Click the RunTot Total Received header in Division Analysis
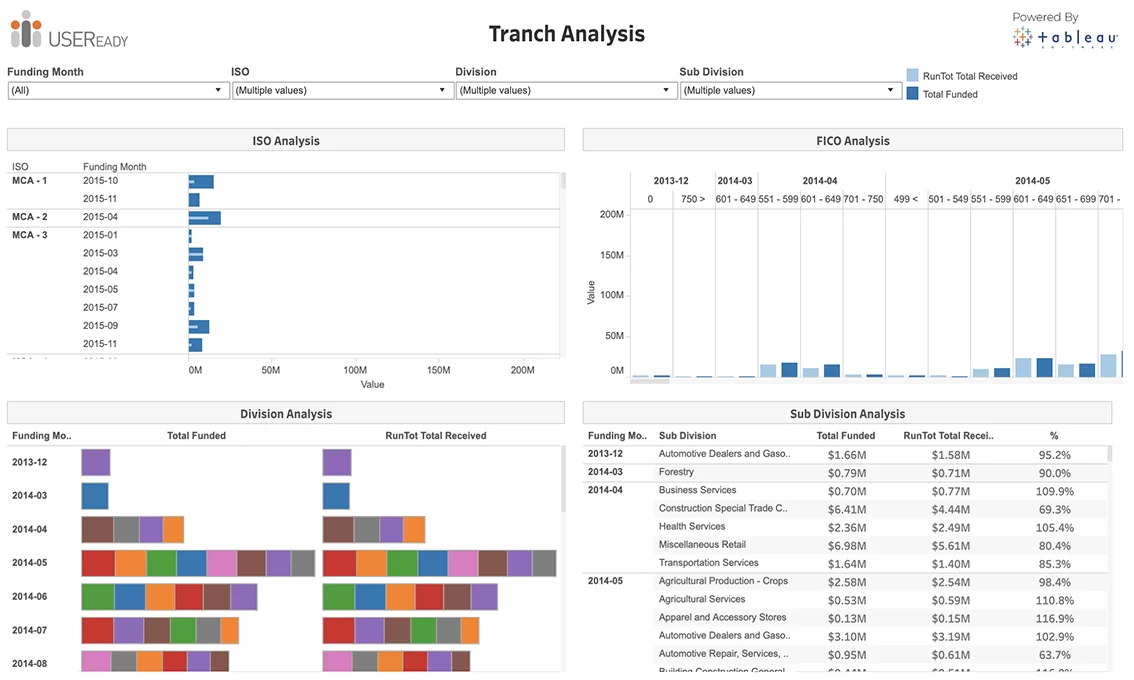Viewport: 1134px width, 680px height. (435, 435)
